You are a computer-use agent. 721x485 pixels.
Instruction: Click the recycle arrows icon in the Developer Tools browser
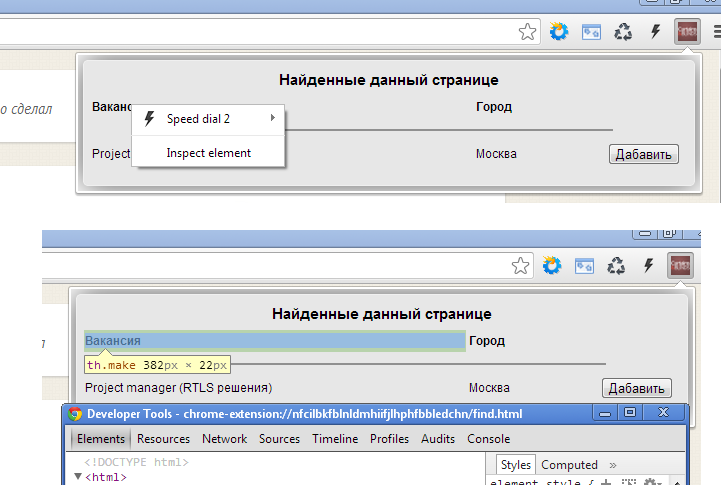point(616,266)
